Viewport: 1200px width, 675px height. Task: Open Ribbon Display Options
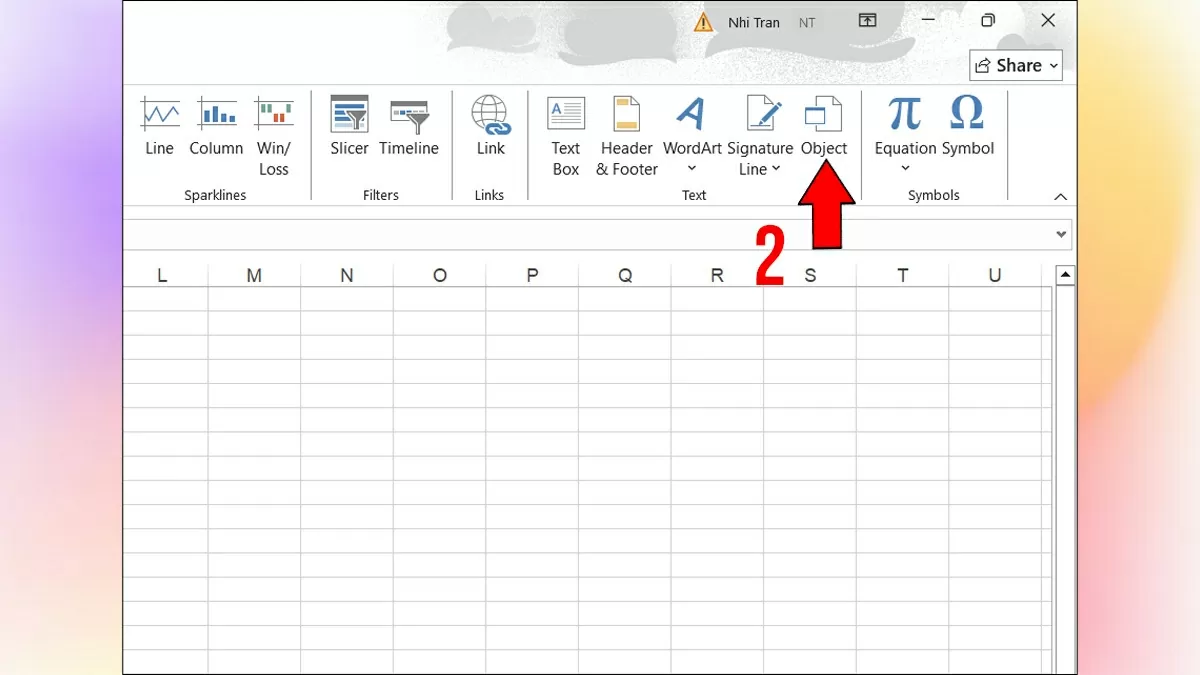click(x=867, y=21)
